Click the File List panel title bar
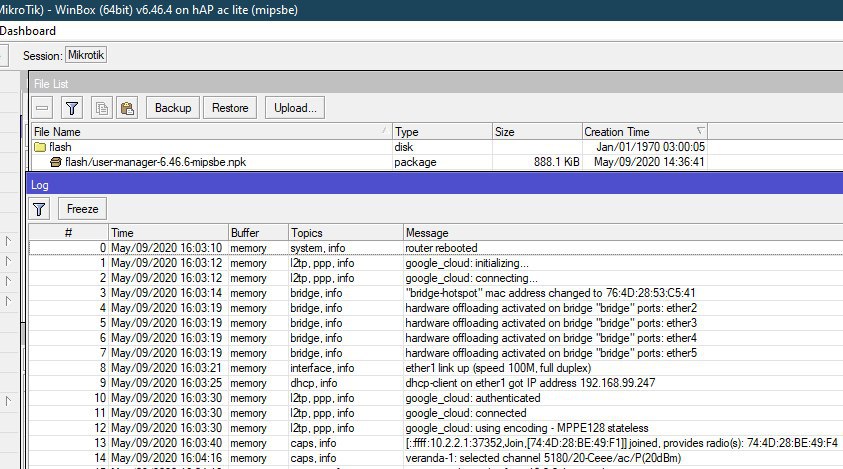 [x=435, y=84]
